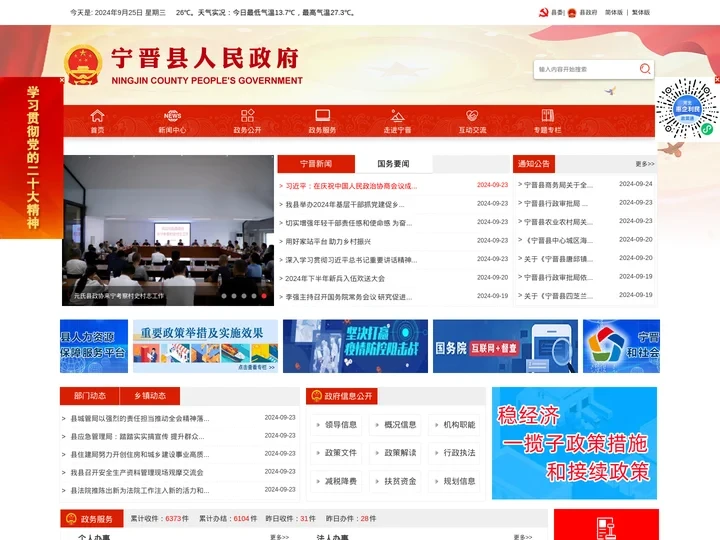Open 宁晋县商务局关于 notice
720x540 pixels.
tap(558, 185)
